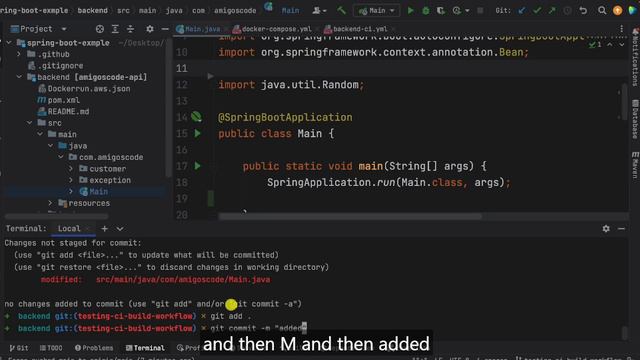Open Terminal settings gear
This screenshot has width=640, height=360.
(x=606, y=229)
